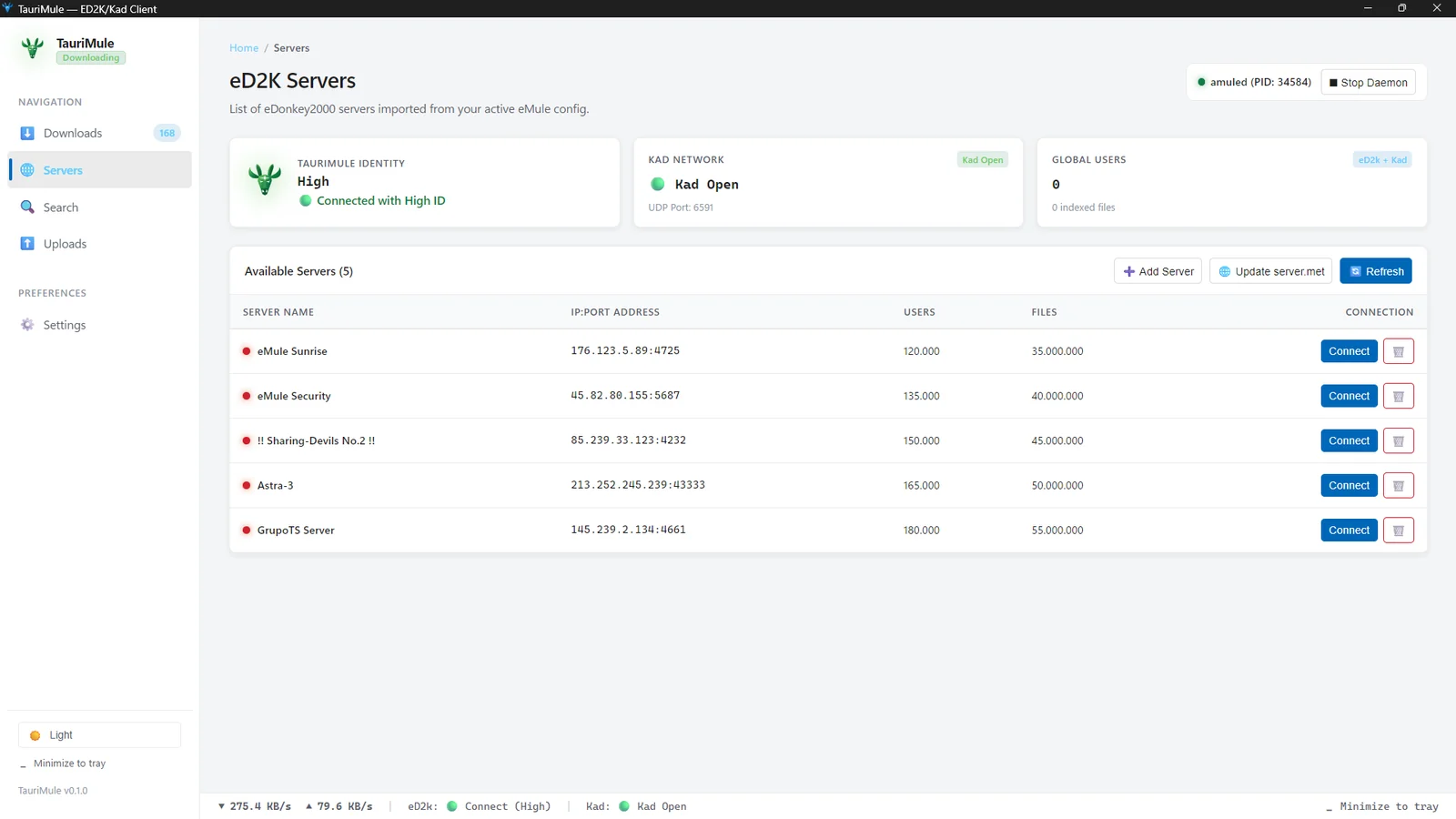Open the Search page in the sidebar
The image size is (1456, 819).
click(x=100, y=207)
